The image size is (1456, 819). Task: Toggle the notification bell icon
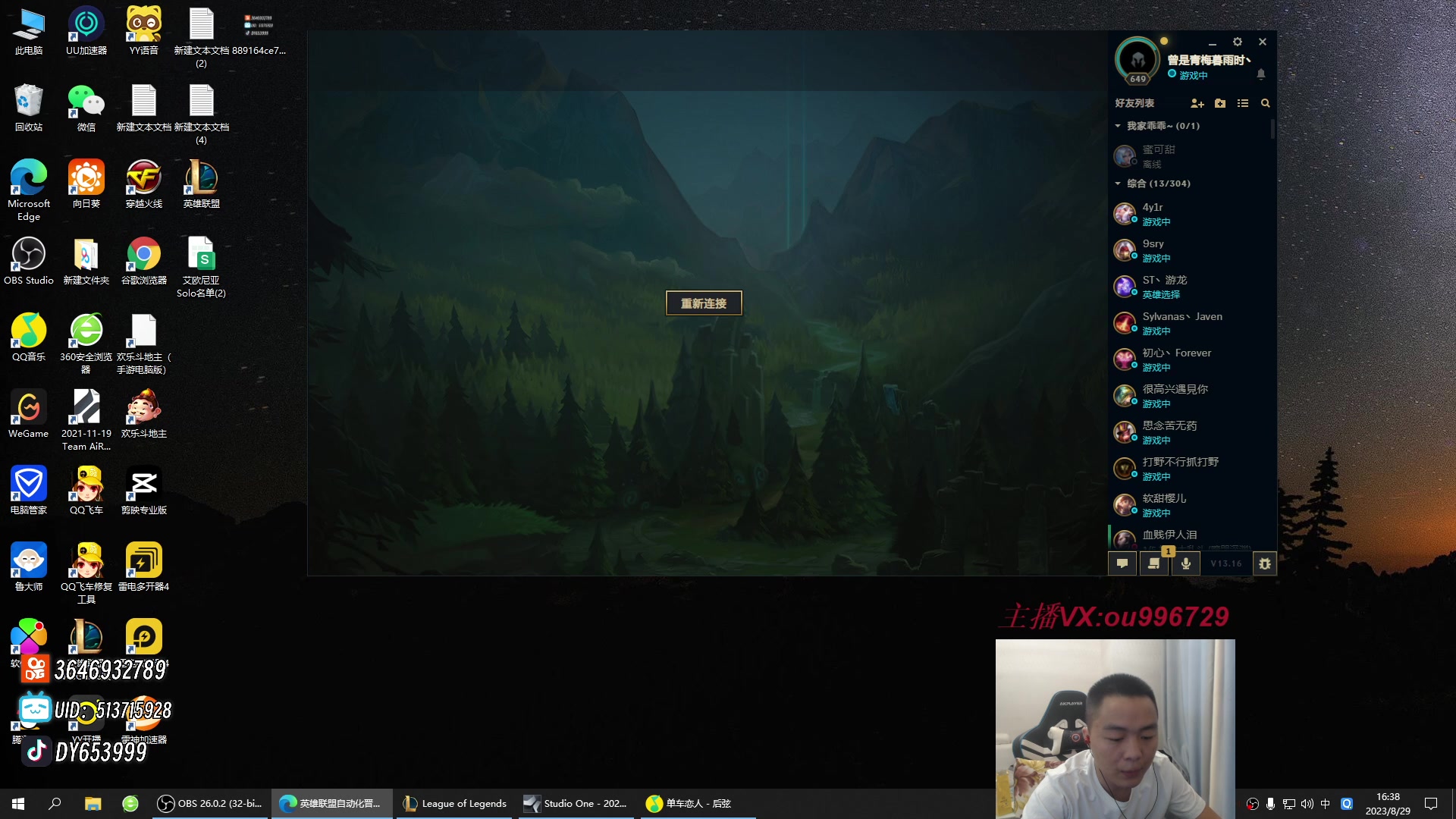click(x=1260, y=74)
